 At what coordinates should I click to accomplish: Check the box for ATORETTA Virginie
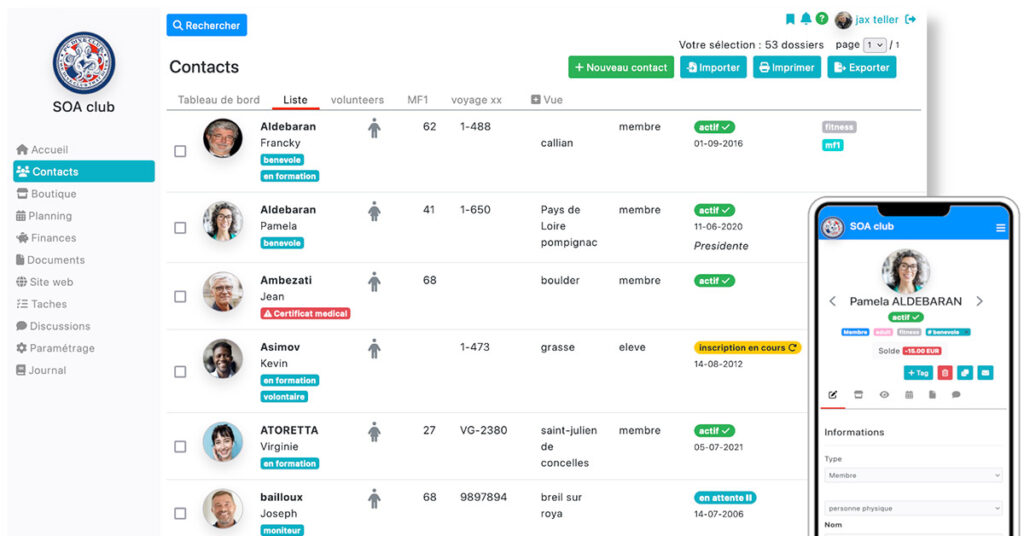tap(180, 447)
